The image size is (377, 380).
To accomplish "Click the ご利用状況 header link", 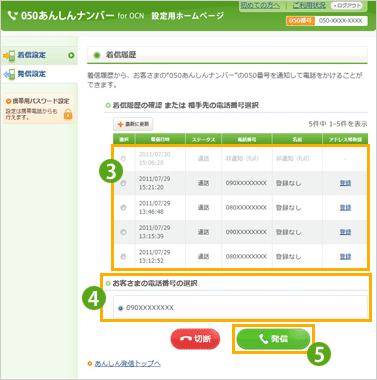I will point(309,5).
